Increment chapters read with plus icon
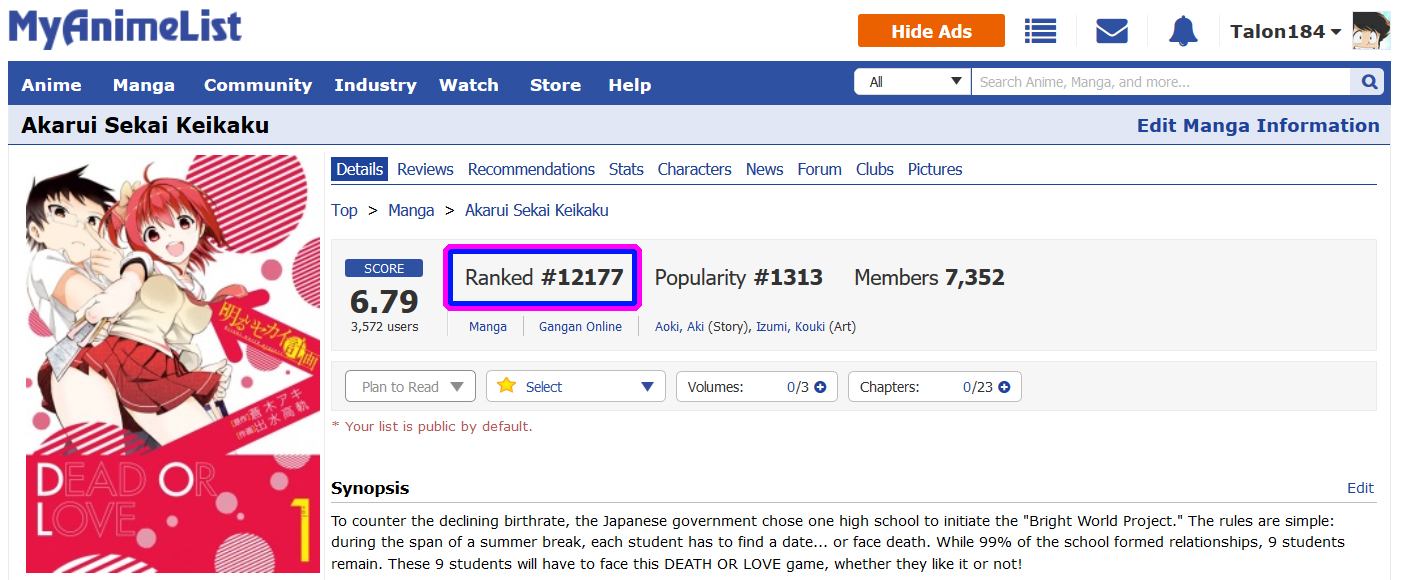Image resolution: width=1404 pixels, height=580 pixels. point(1004,387)
